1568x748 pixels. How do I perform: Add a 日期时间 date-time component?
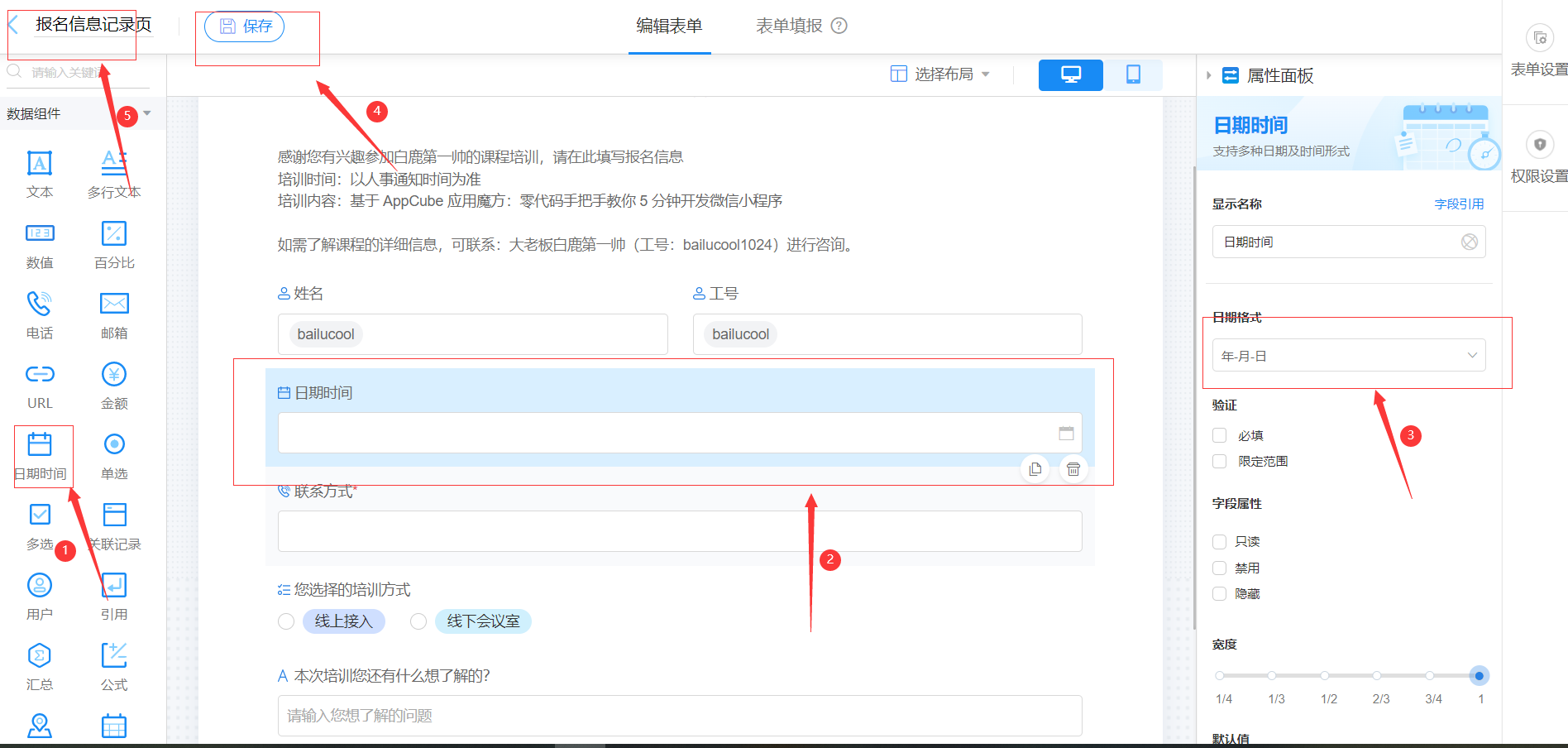tap(40, 456)
